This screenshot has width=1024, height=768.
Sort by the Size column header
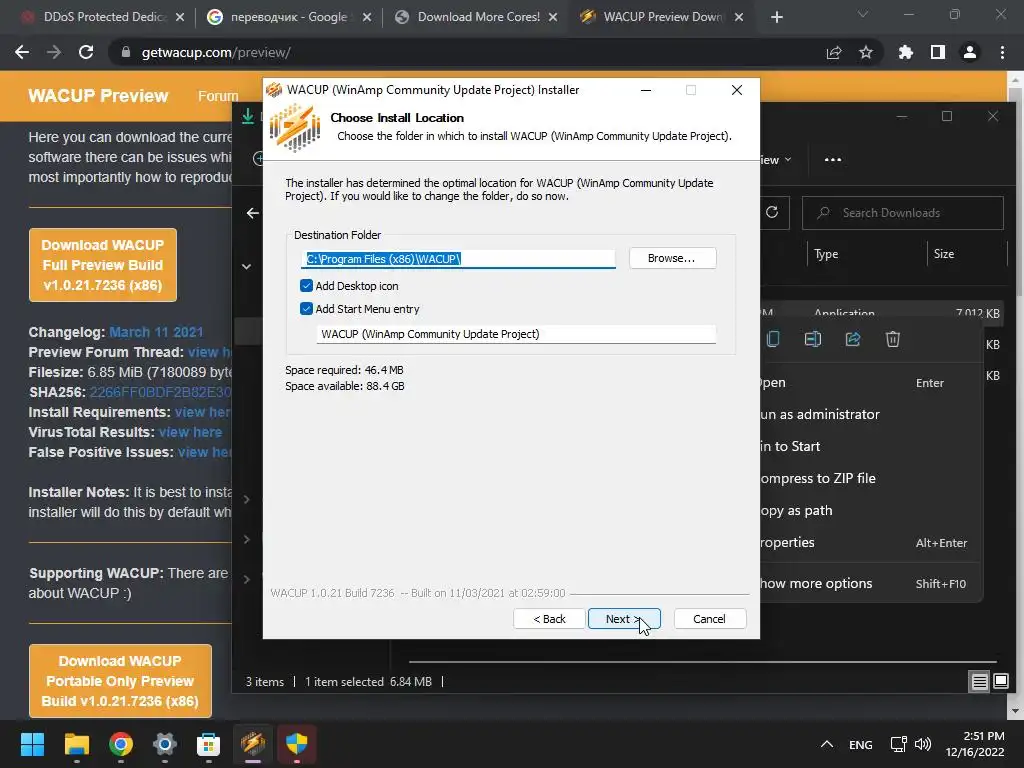point(944,254)
